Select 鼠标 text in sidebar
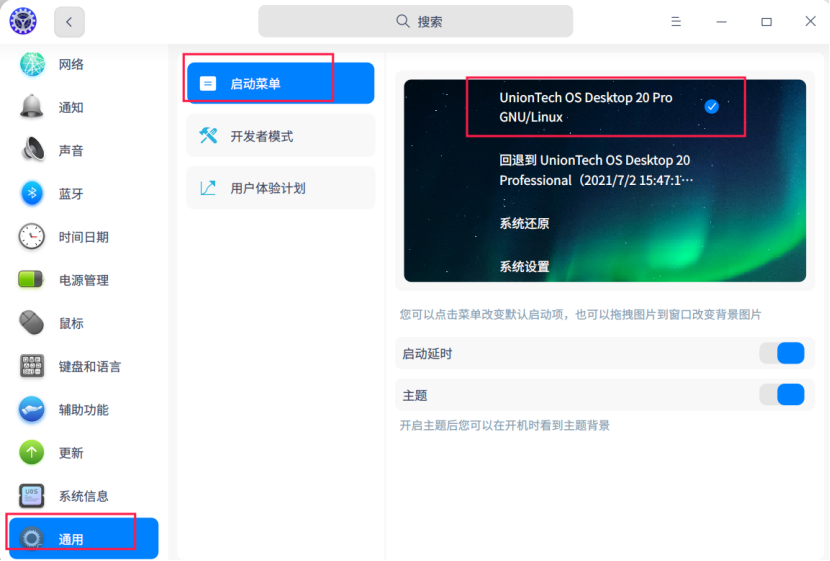This screenshot has width=830, height=561. [71, 323]
